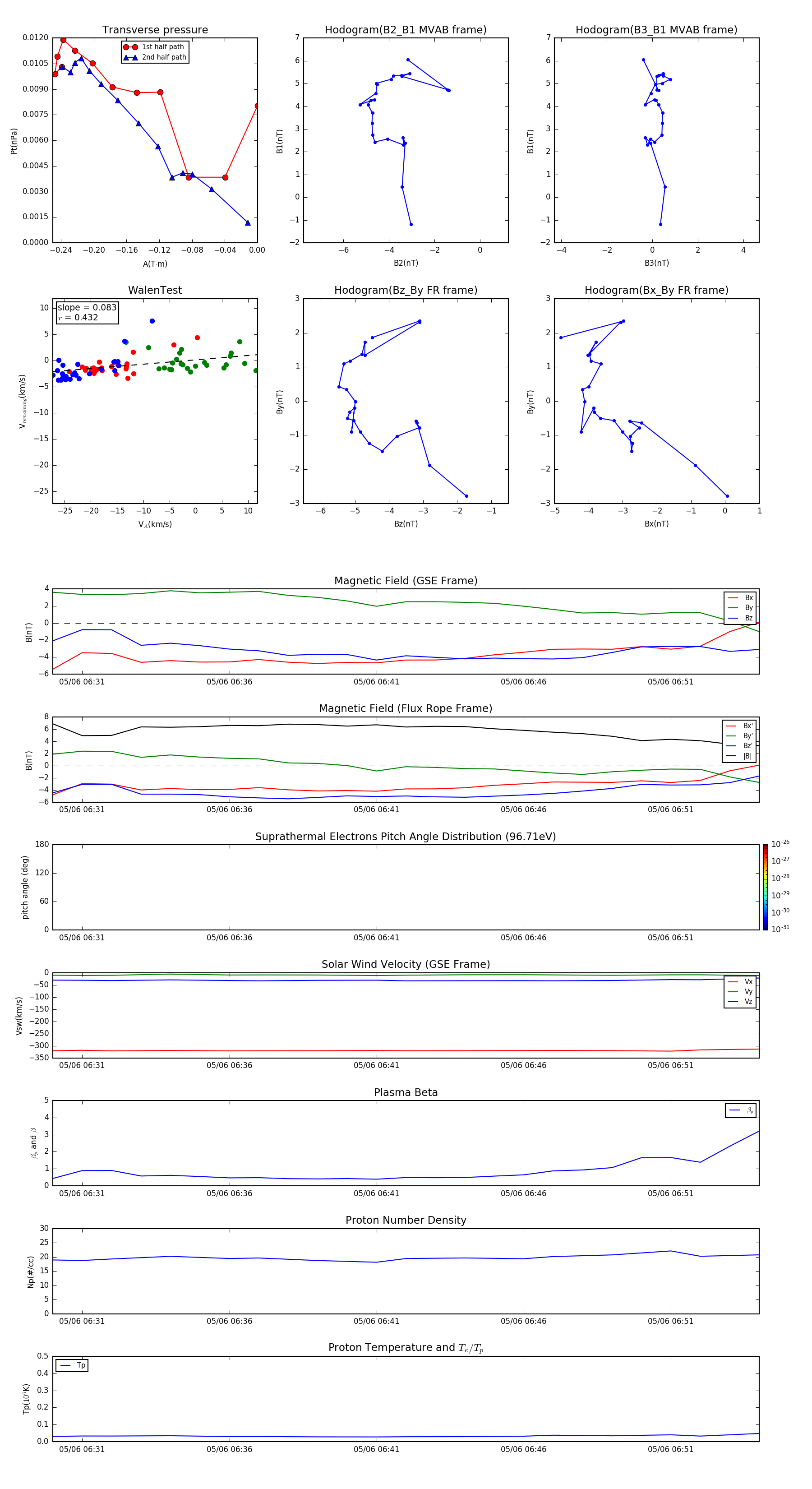Click the 'slope = 0.083' annotation

pos(87,308)
